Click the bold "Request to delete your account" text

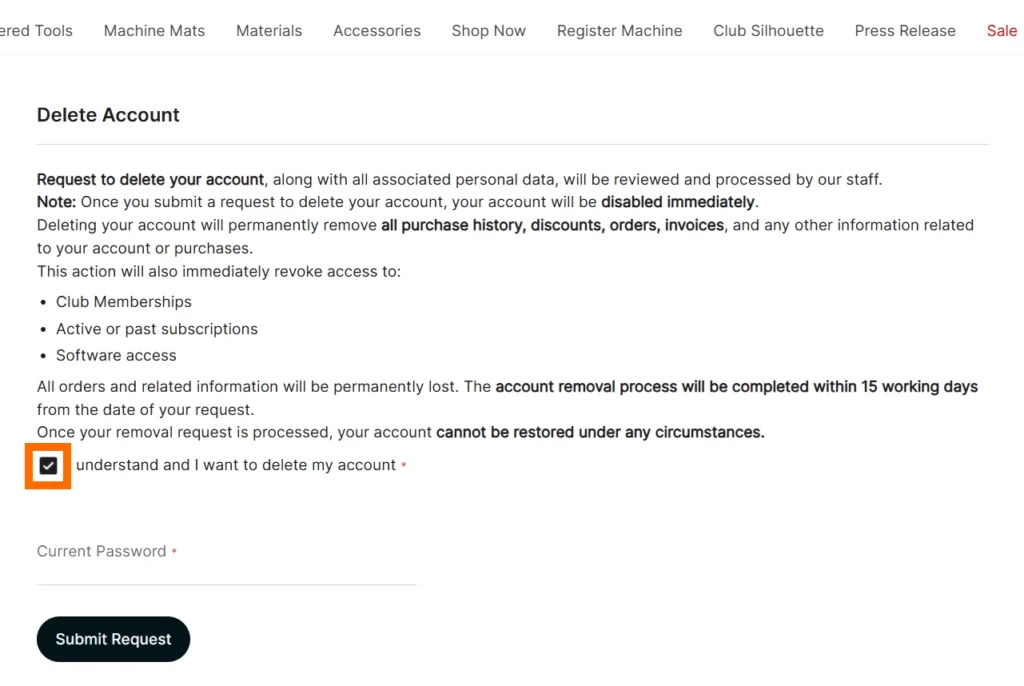150,180
